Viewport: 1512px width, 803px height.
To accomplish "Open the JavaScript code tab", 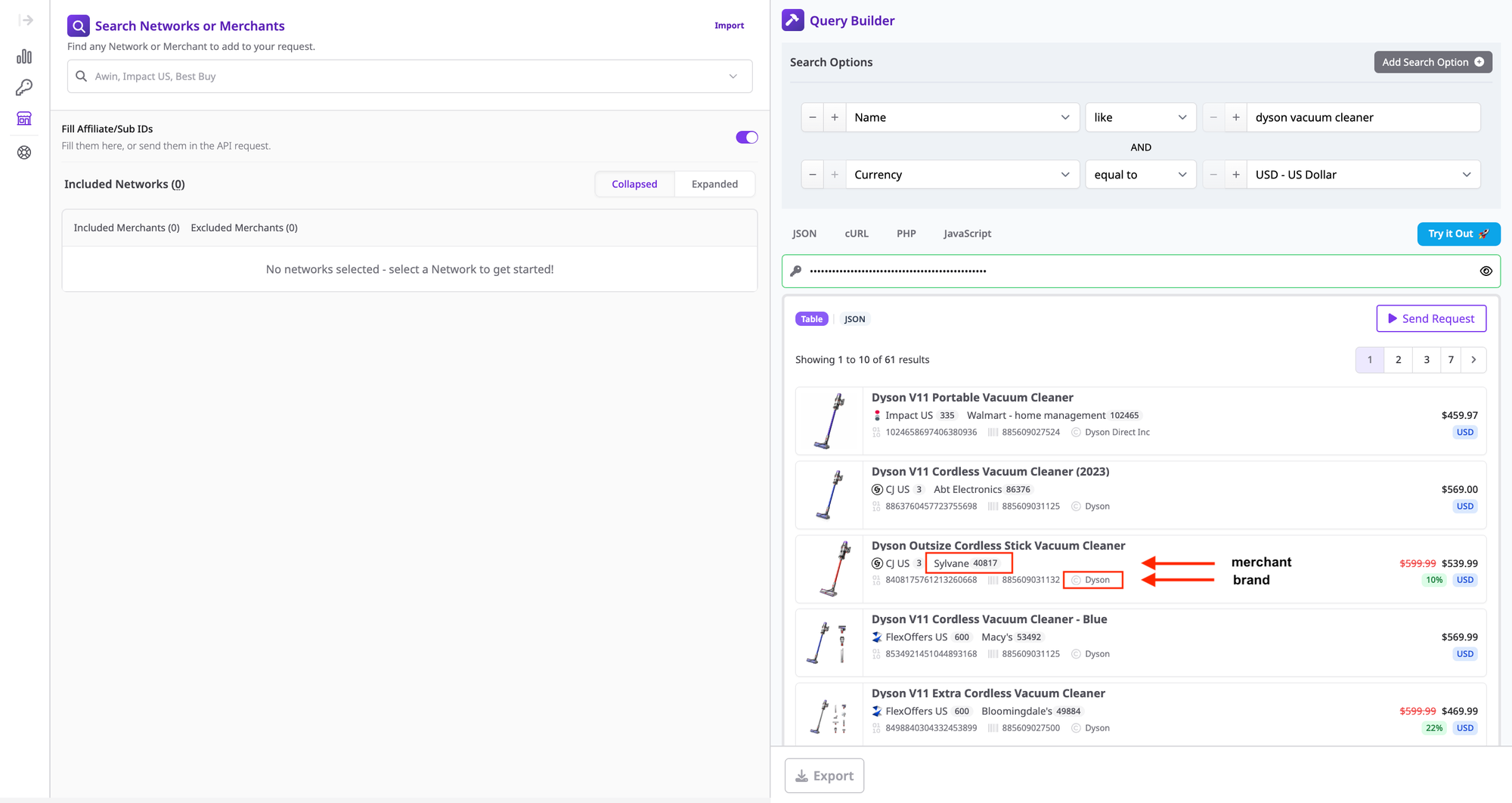I will 967,234.
